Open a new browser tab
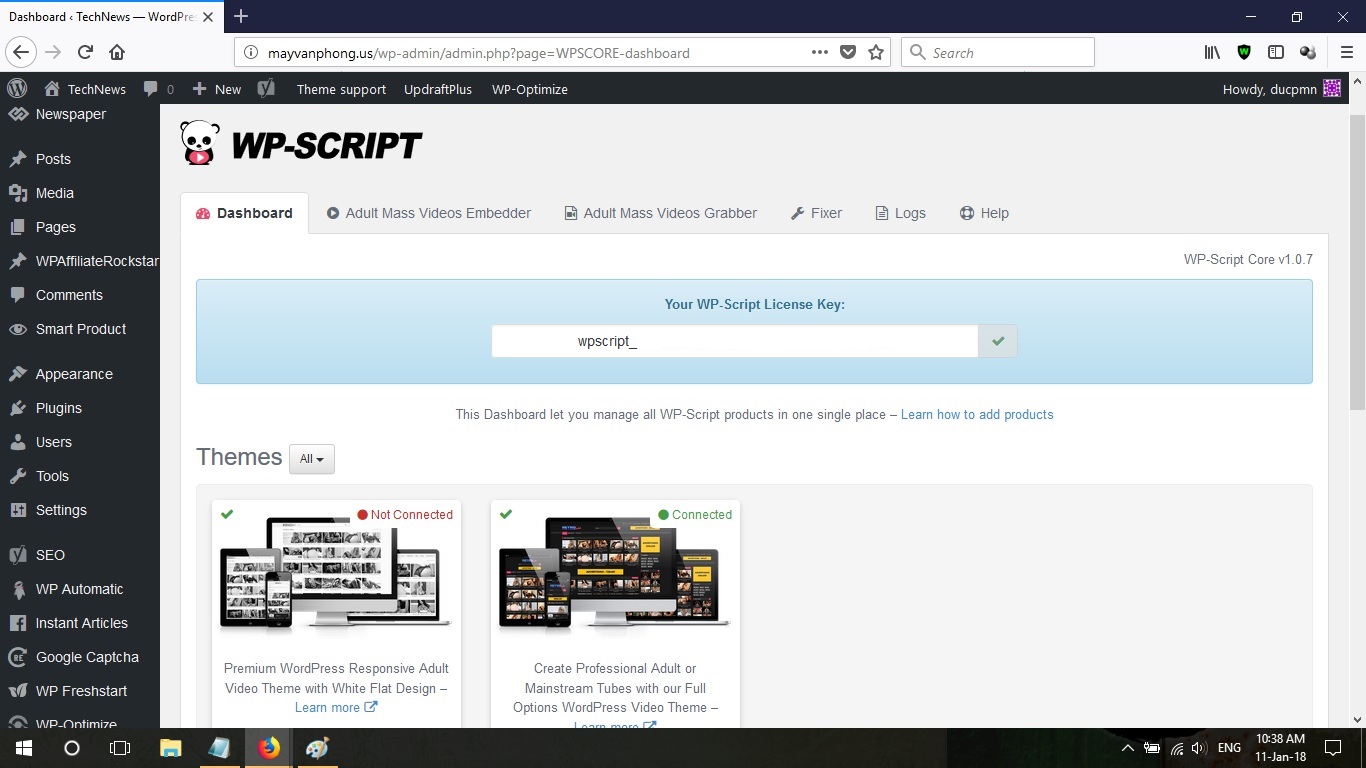 [241, 16]
